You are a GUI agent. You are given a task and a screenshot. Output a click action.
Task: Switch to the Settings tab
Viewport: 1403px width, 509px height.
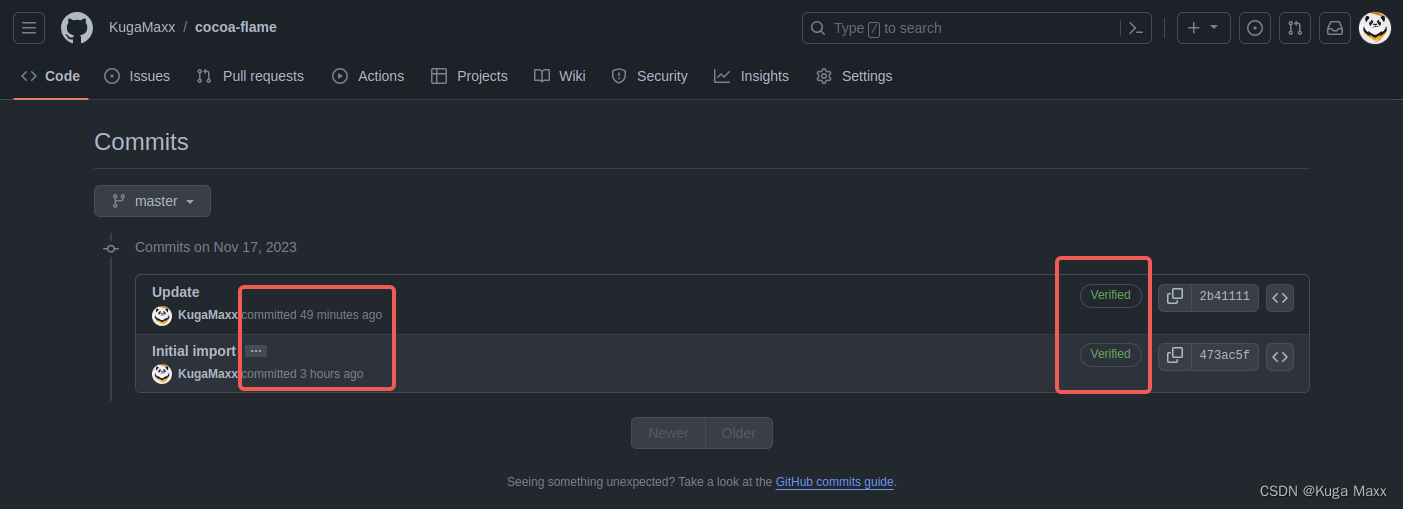click(x=854, y=76)
